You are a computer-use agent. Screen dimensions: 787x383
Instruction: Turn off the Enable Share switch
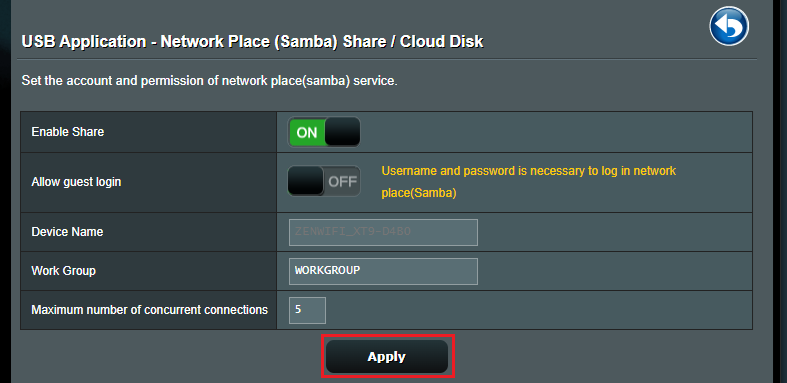coord(324,132)
